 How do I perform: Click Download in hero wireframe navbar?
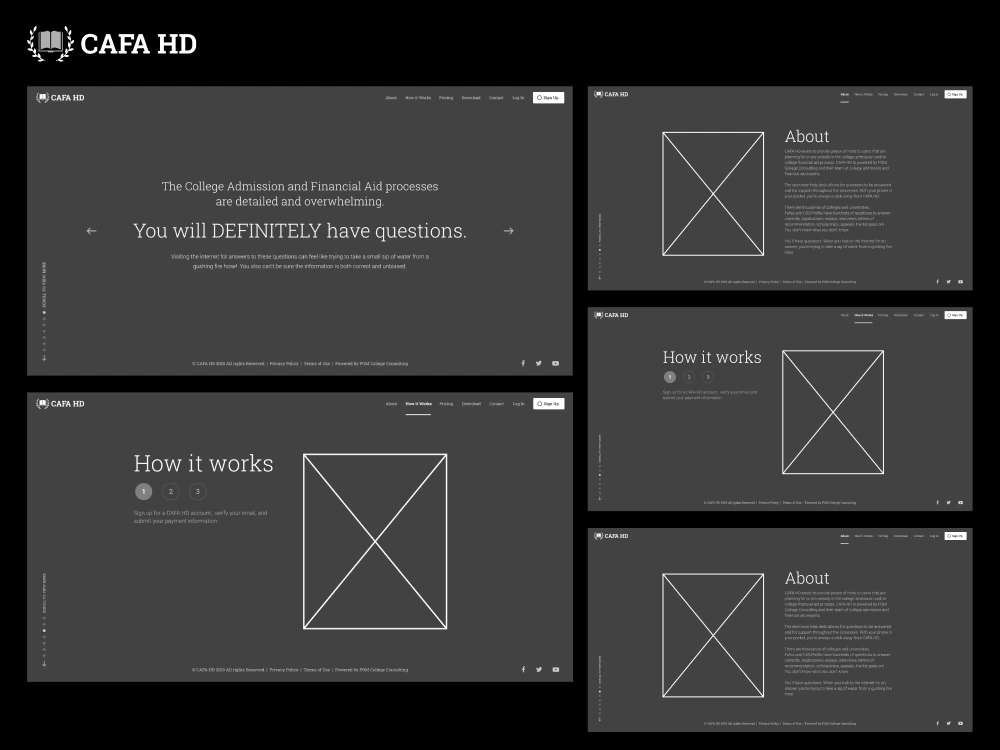471,98
